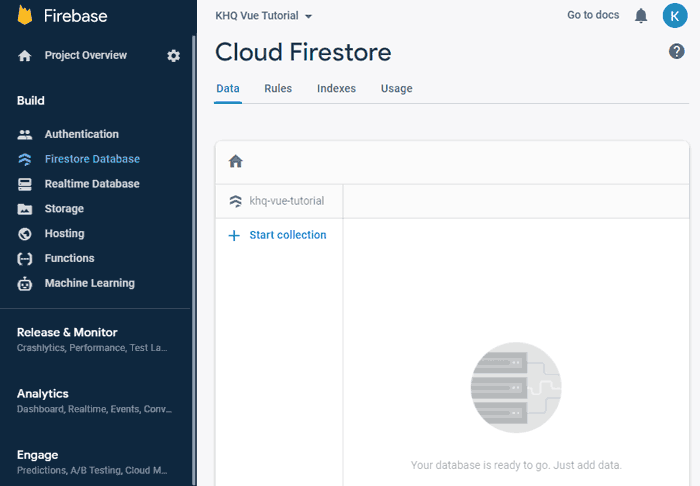Image resolution: width=700 pixels, height=486 pixels.
Task: Open Storage in the sidebar
Action: pos(64,209)
